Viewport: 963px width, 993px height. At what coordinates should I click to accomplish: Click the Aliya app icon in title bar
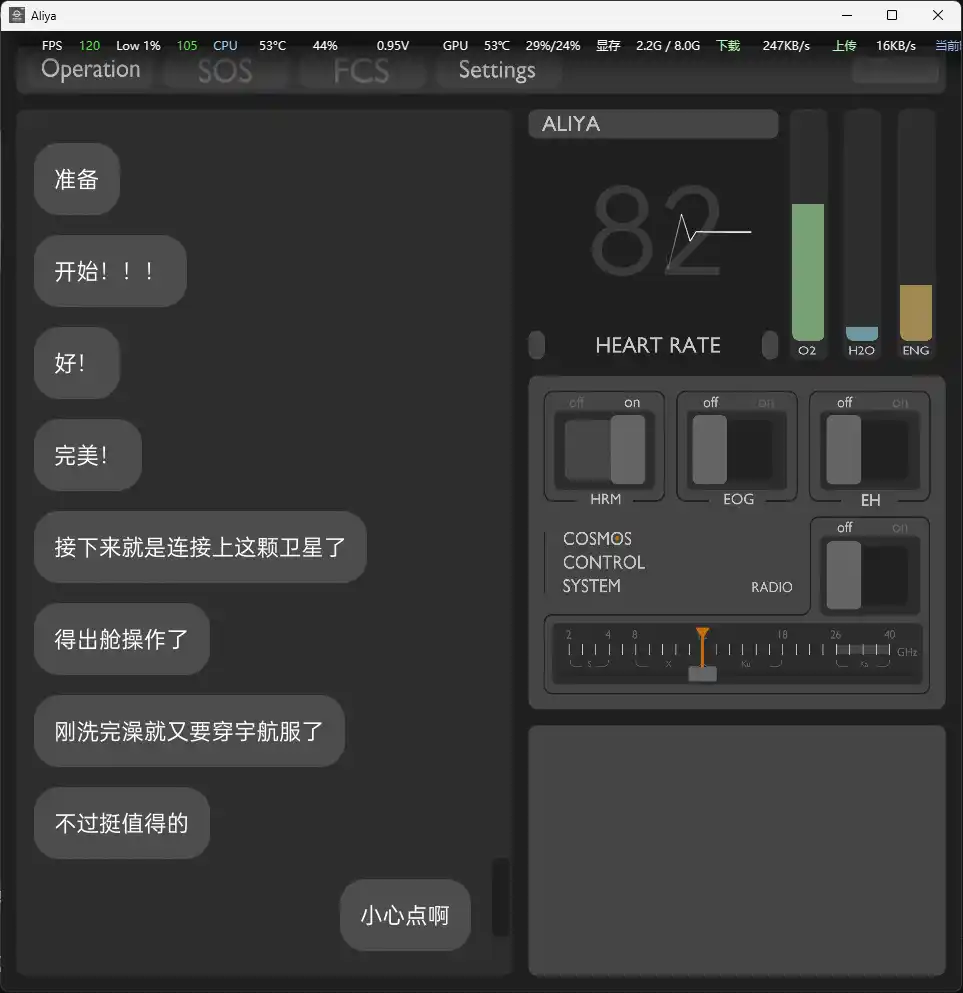coord(17,15)
